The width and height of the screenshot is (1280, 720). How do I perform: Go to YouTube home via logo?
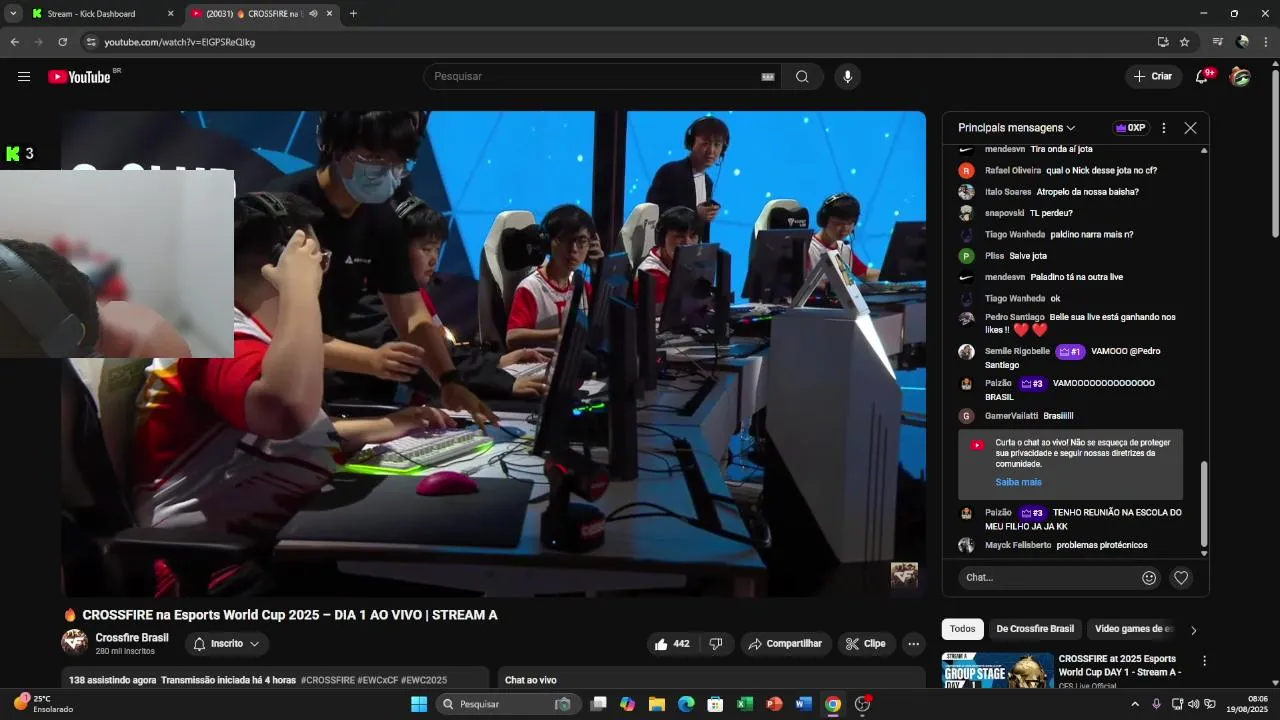point(79,77)
